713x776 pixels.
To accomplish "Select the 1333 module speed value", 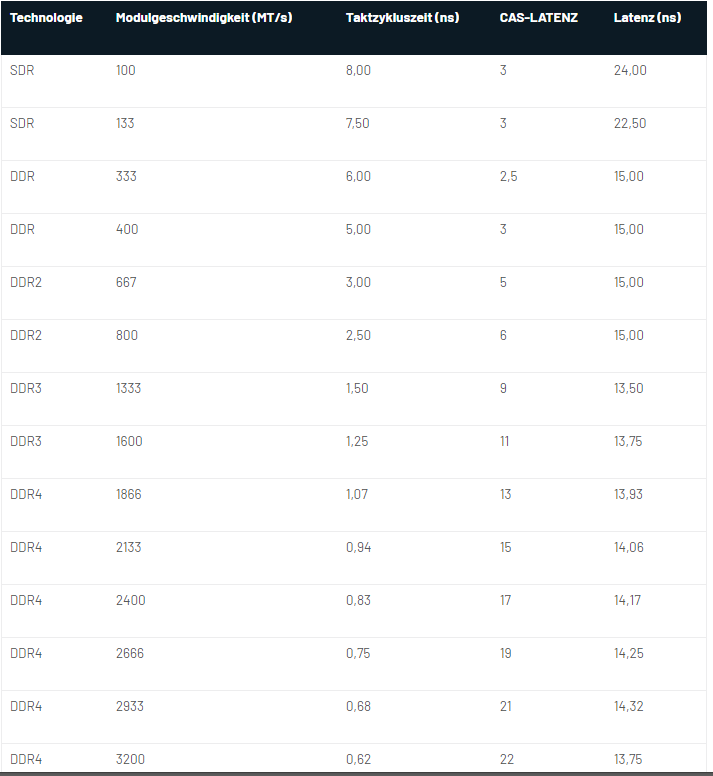I will 128,388.
